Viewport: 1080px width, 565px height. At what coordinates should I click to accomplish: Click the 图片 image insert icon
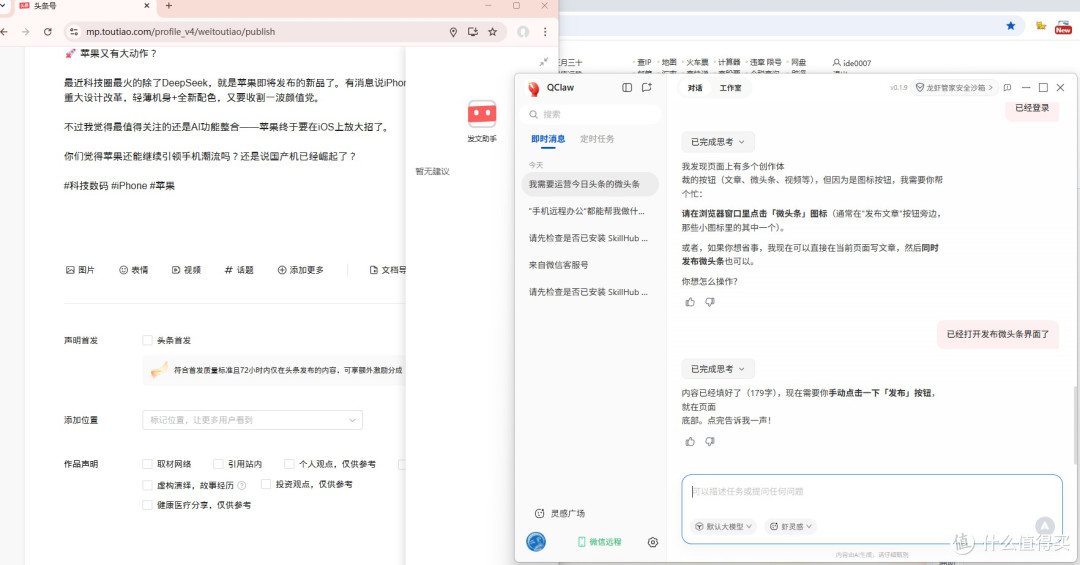tap(70, 270)
